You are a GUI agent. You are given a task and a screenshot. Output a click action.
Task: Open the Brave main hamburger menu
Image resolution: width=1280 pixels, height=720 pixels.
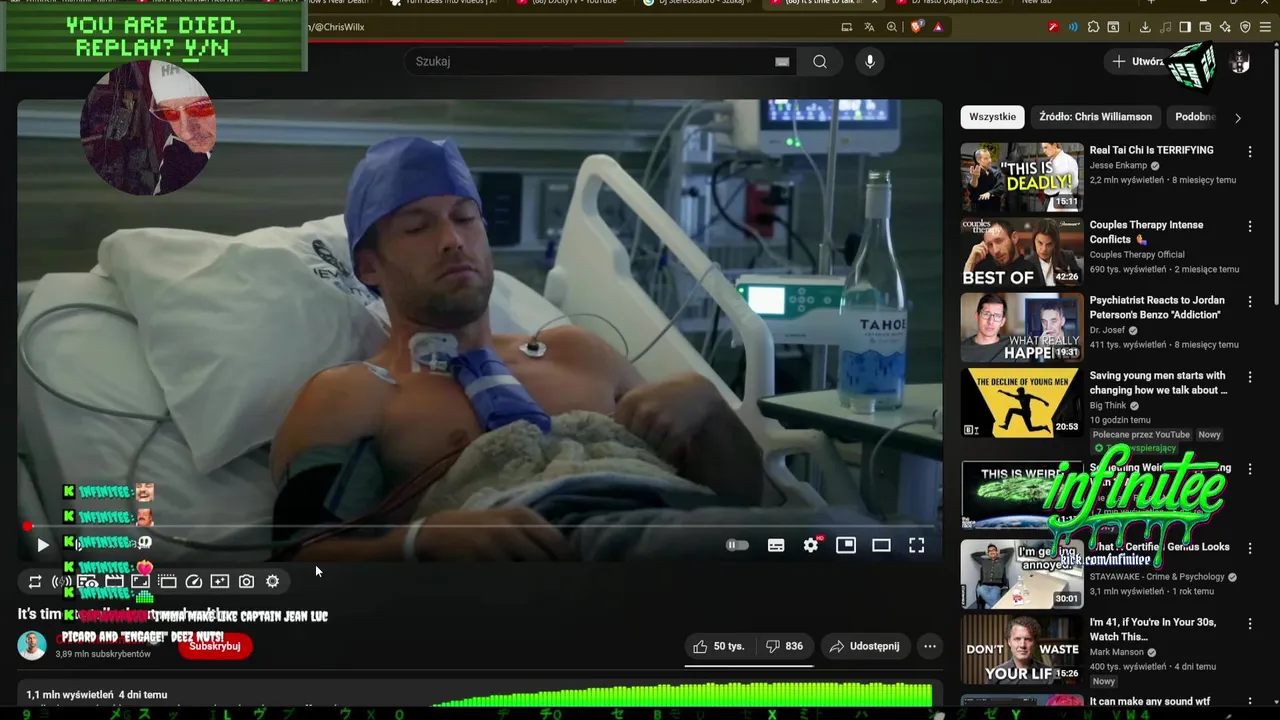coord(1265,27)
